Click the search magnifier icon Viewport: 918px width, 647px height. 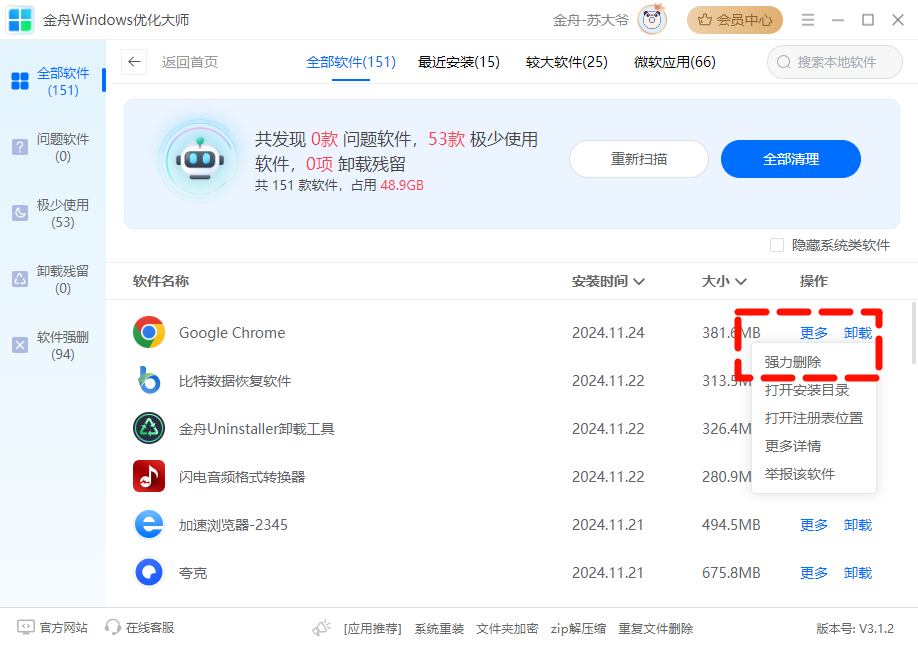click(783, 61)
